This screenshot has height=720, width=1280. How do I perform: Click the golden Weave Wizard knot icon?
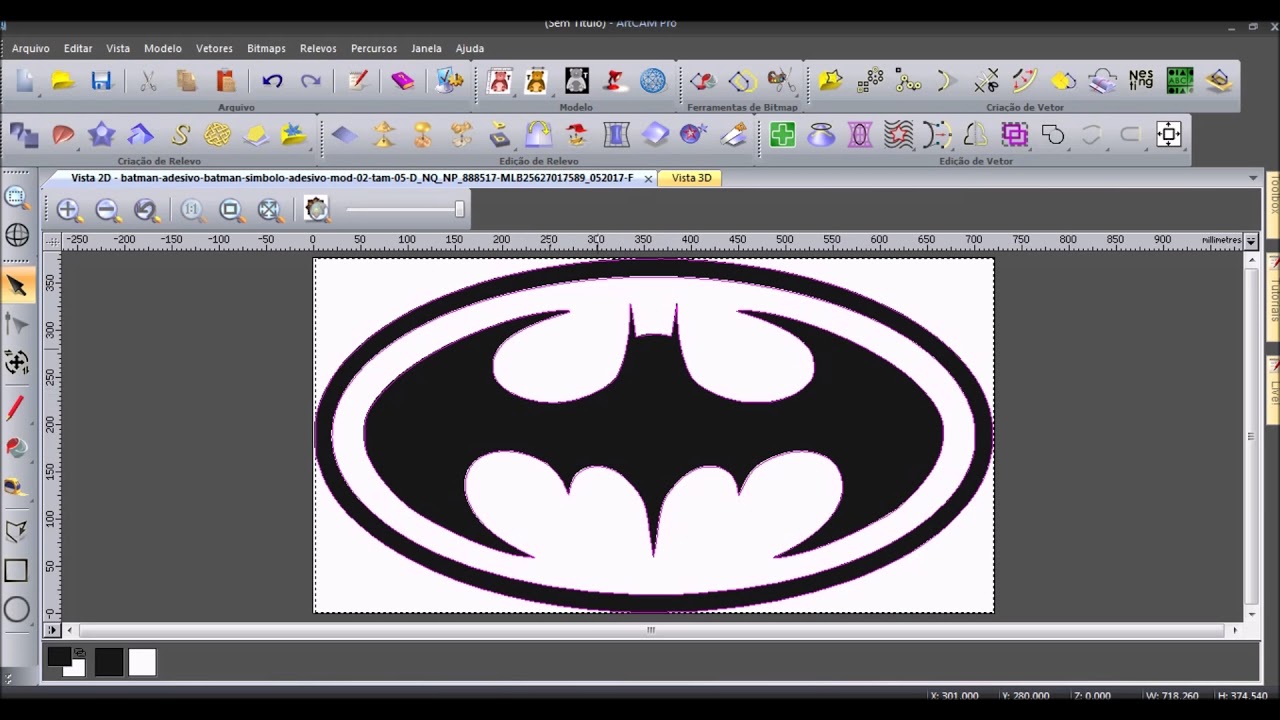[x=217, y=135]
